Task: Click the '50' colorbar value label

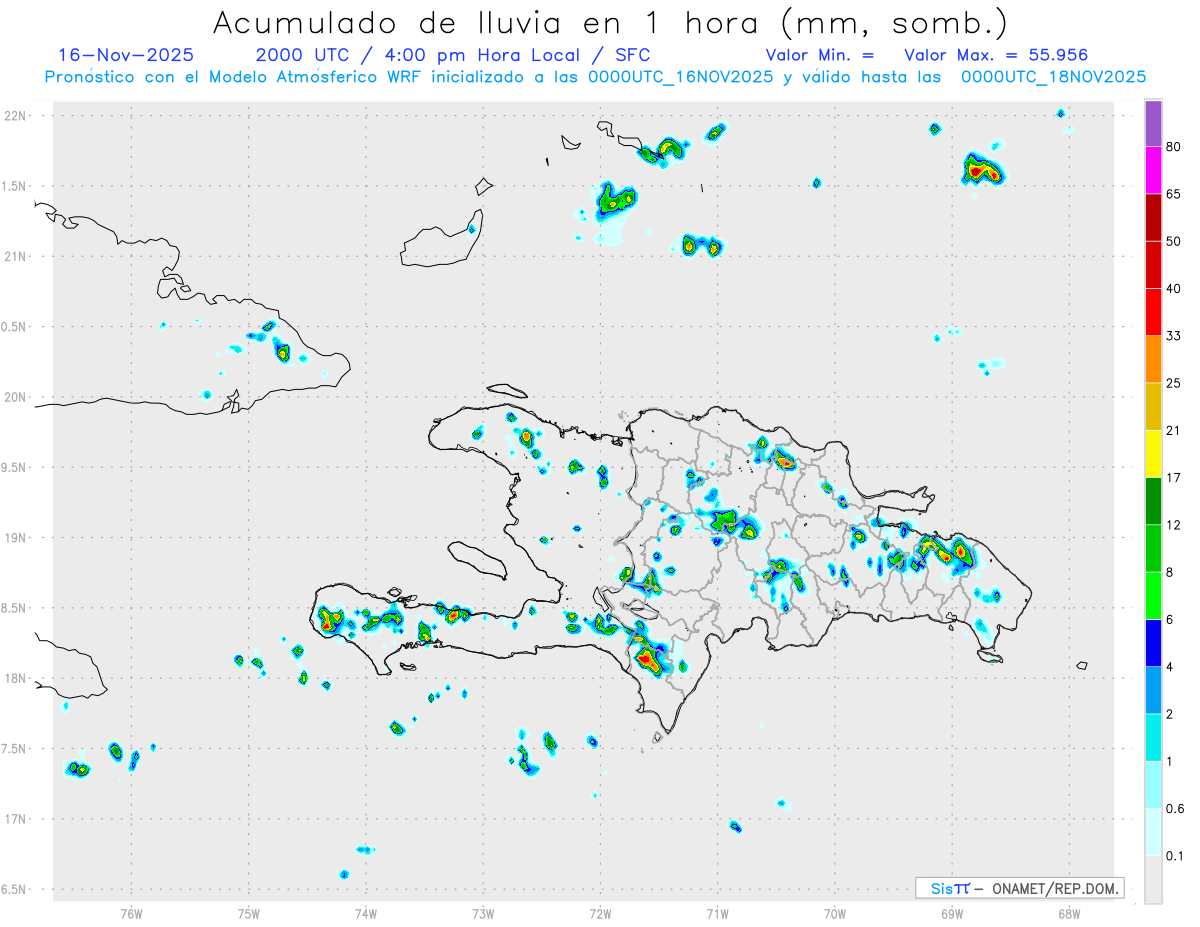Action: (1174, 242)
